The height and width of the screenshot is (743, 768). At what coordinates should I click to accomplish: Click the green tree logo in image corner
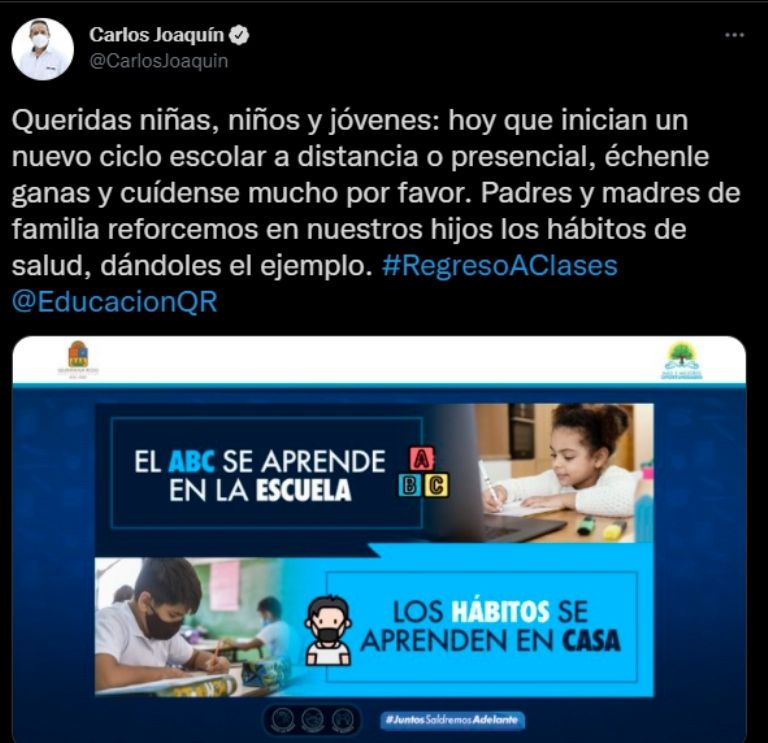tap(681, 360)
